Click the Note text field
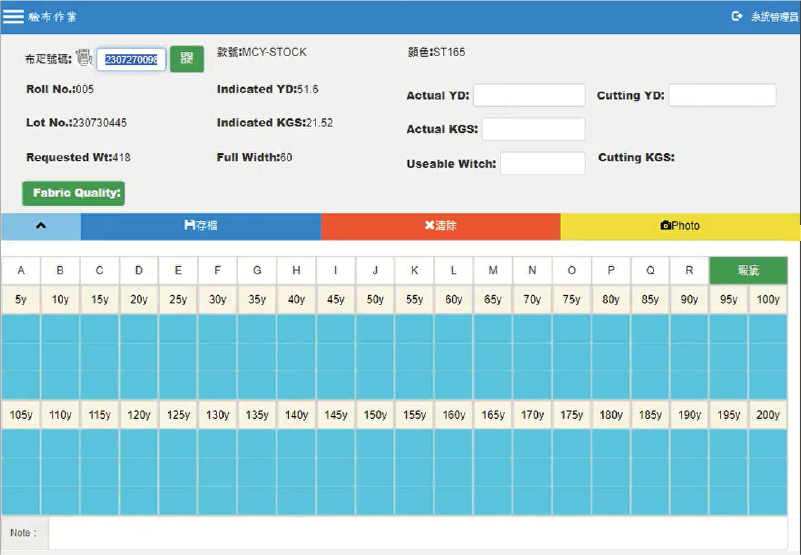This screenshot has width=801, height=555. [x=418, y=533]
